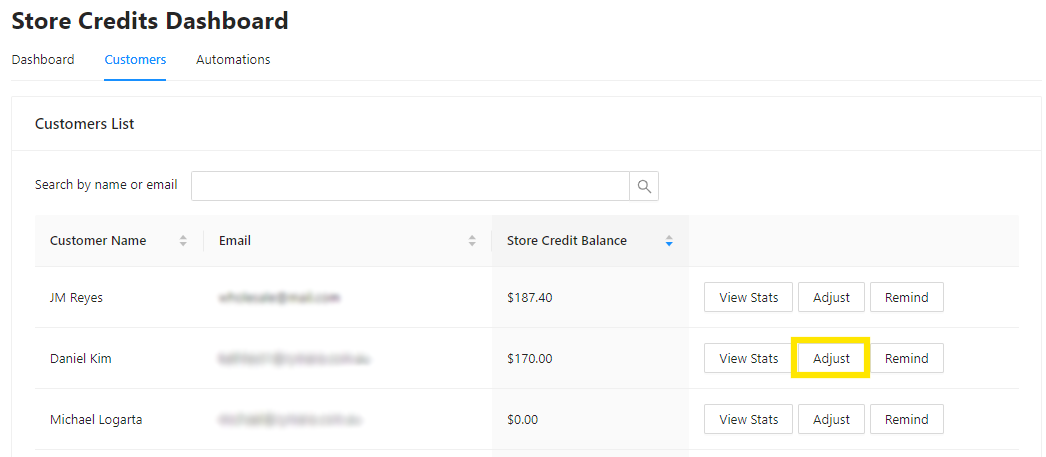
Task: Adjust credit for Michael Logarta
Action: pyautogui.click(x=831, y=419)
